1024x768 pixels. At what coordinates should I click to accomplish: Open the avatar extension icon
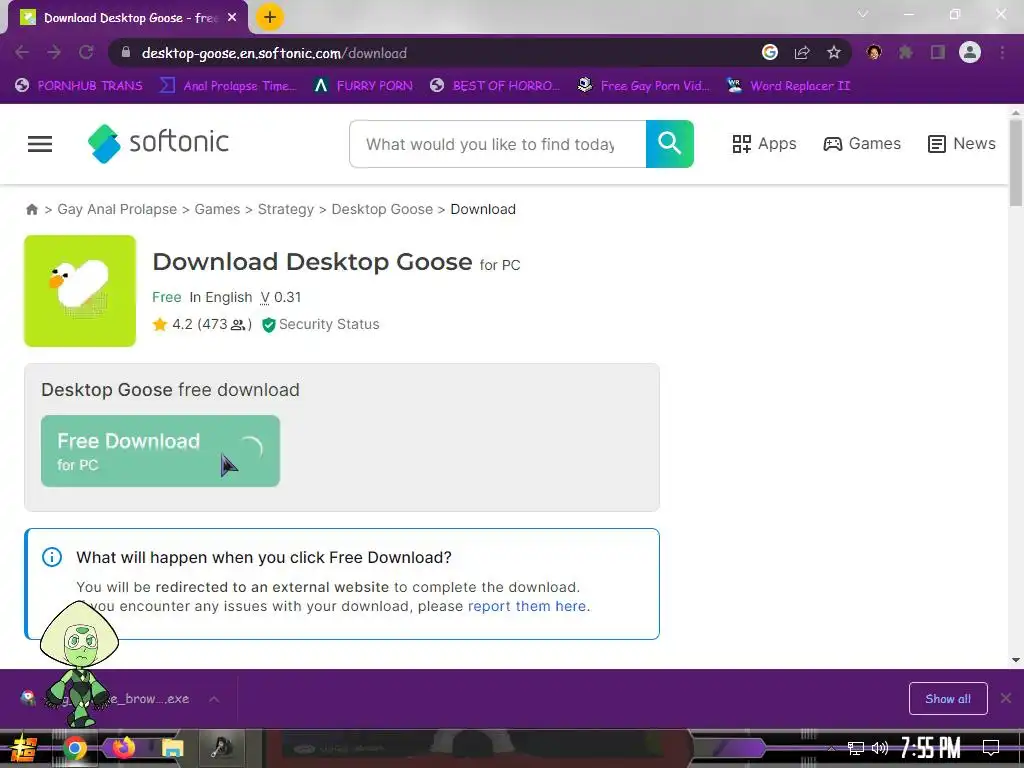(x=874, y=52)
